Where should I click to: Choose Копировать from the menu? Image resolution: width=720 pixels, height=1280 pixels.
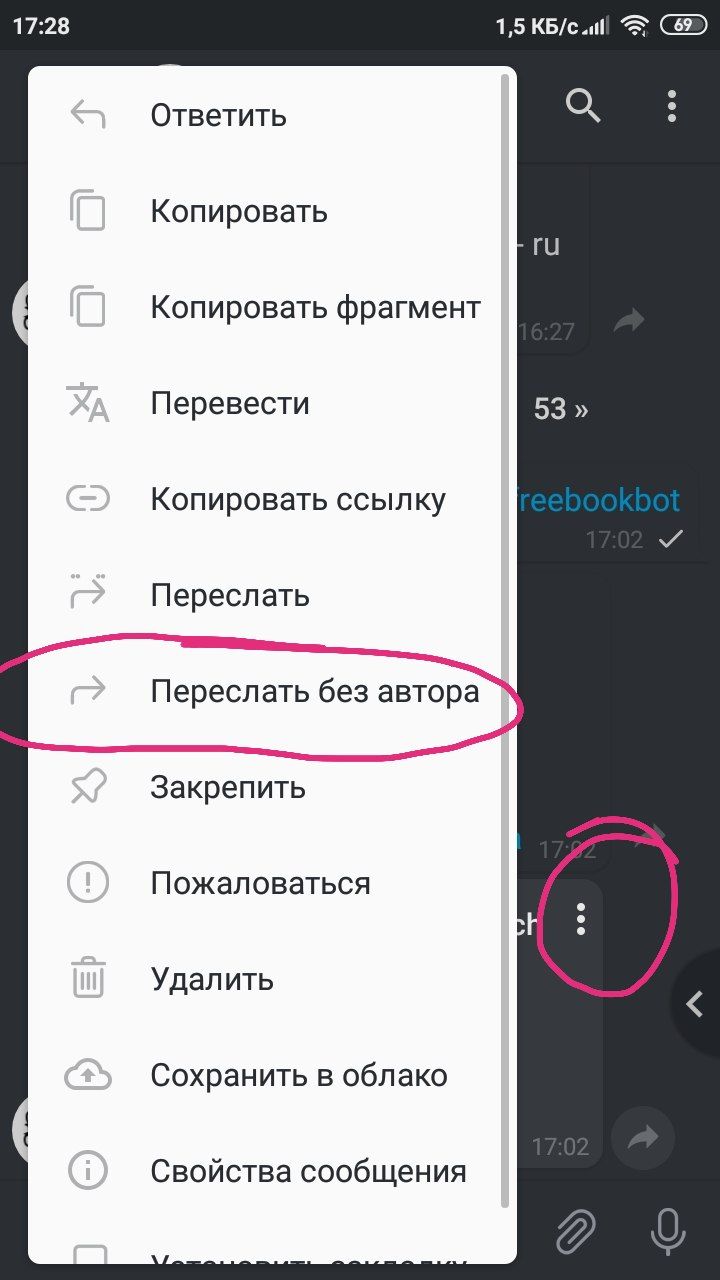[x=272, y=212]
